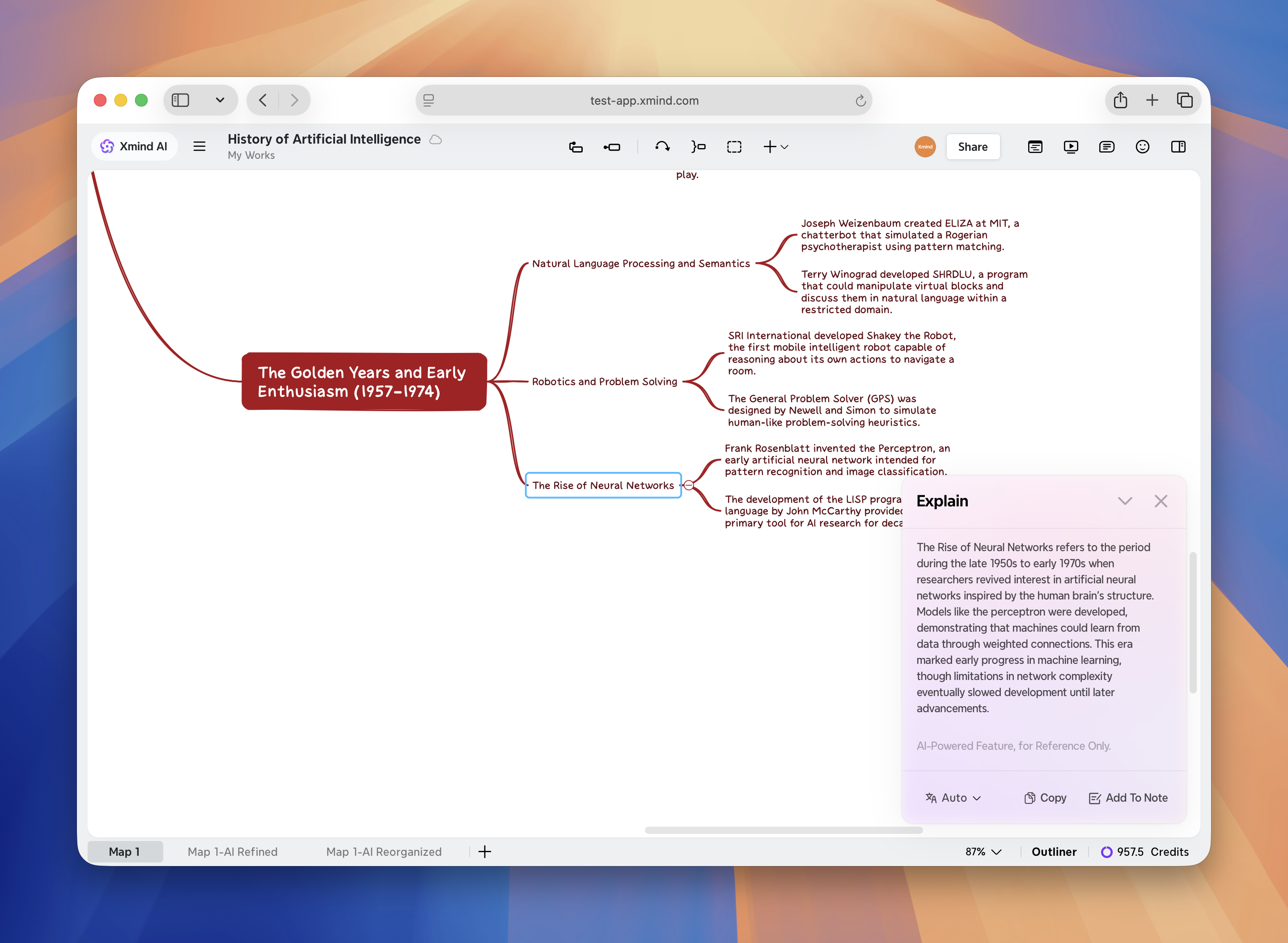Select The Golden Years main topic
This screenshot has height=943, width=1288.
pos(364,381)
